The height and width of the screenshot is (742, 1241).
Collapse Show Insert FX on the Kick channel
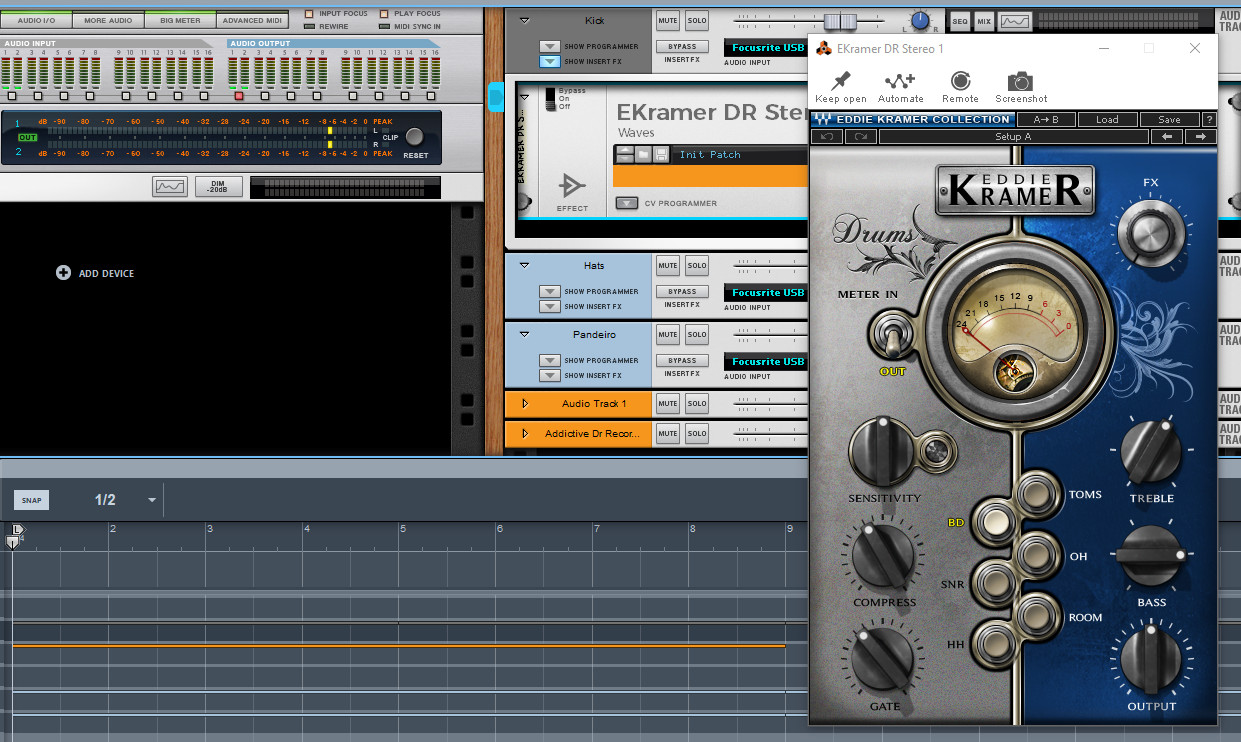(549, 61)
